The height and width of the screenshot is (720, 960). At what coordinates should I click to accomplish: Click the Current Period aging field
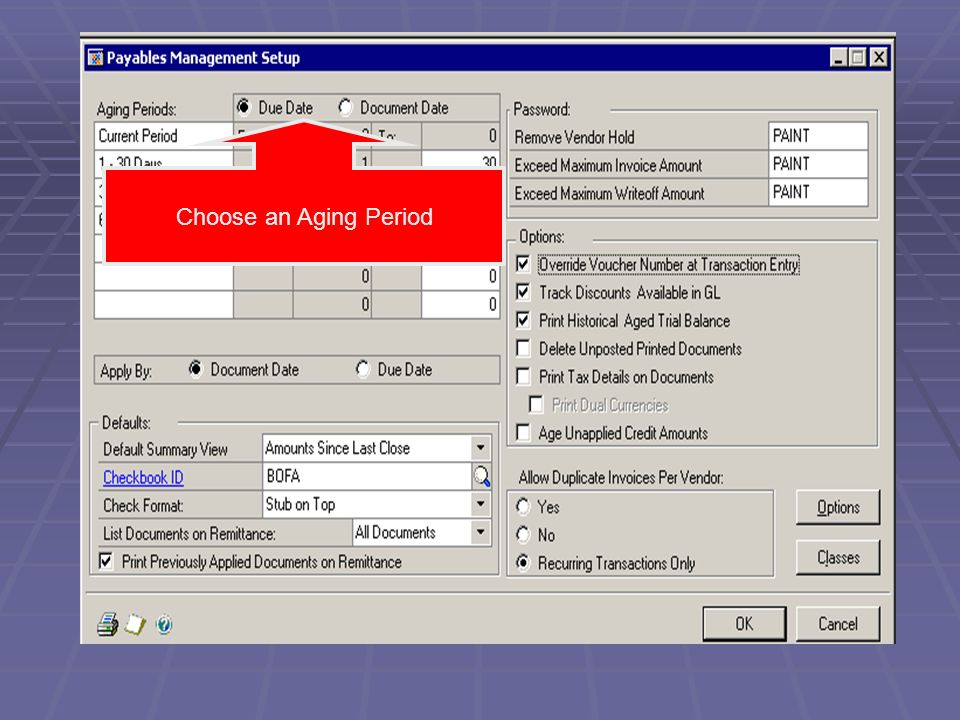pos(163,135)
